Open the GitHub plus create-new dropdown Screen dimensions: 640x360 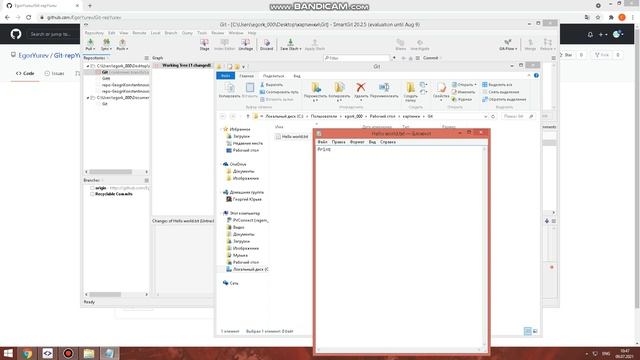603,35
